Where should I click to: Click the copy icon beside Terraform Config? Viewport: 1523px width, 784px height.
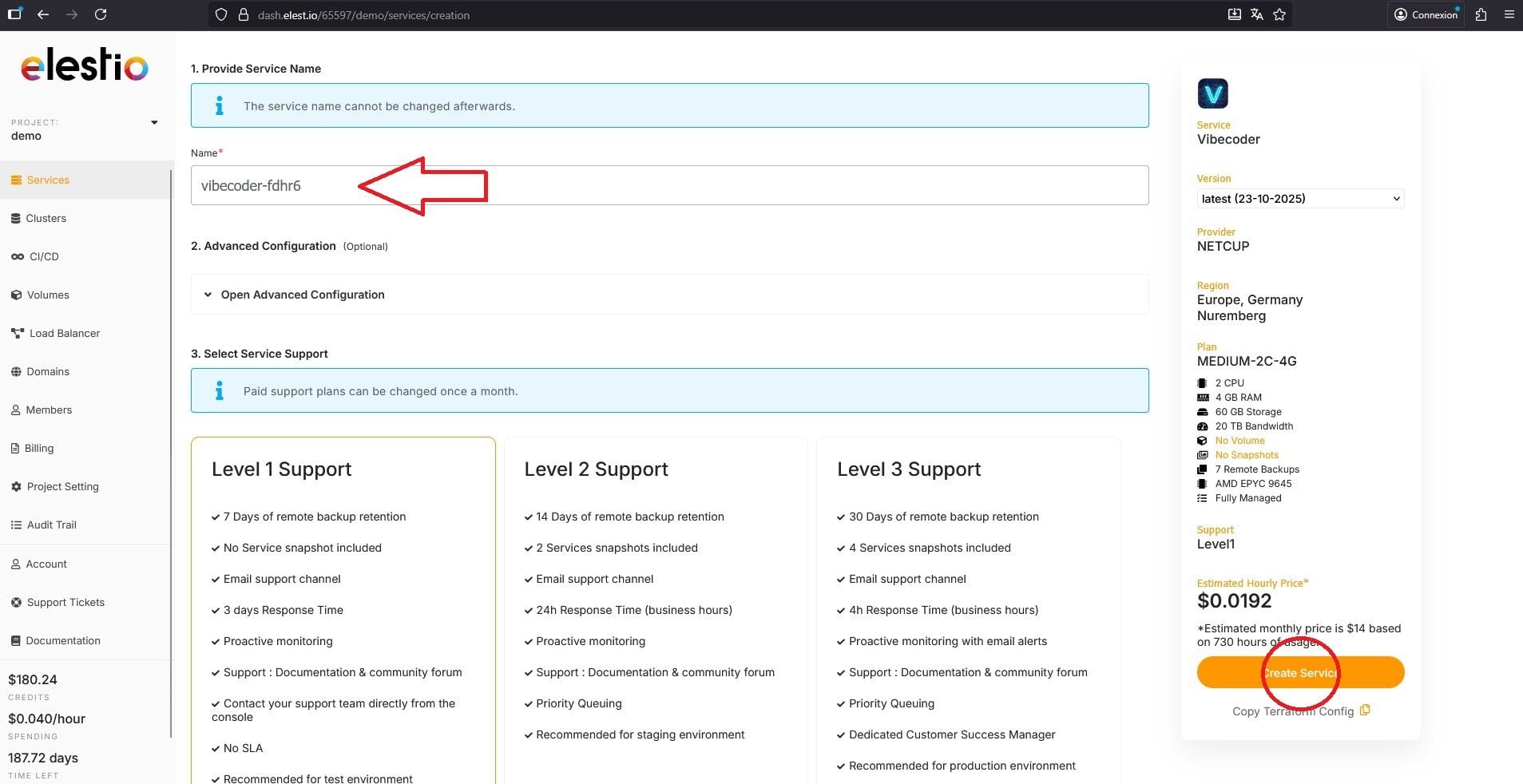pos(1365,711)
